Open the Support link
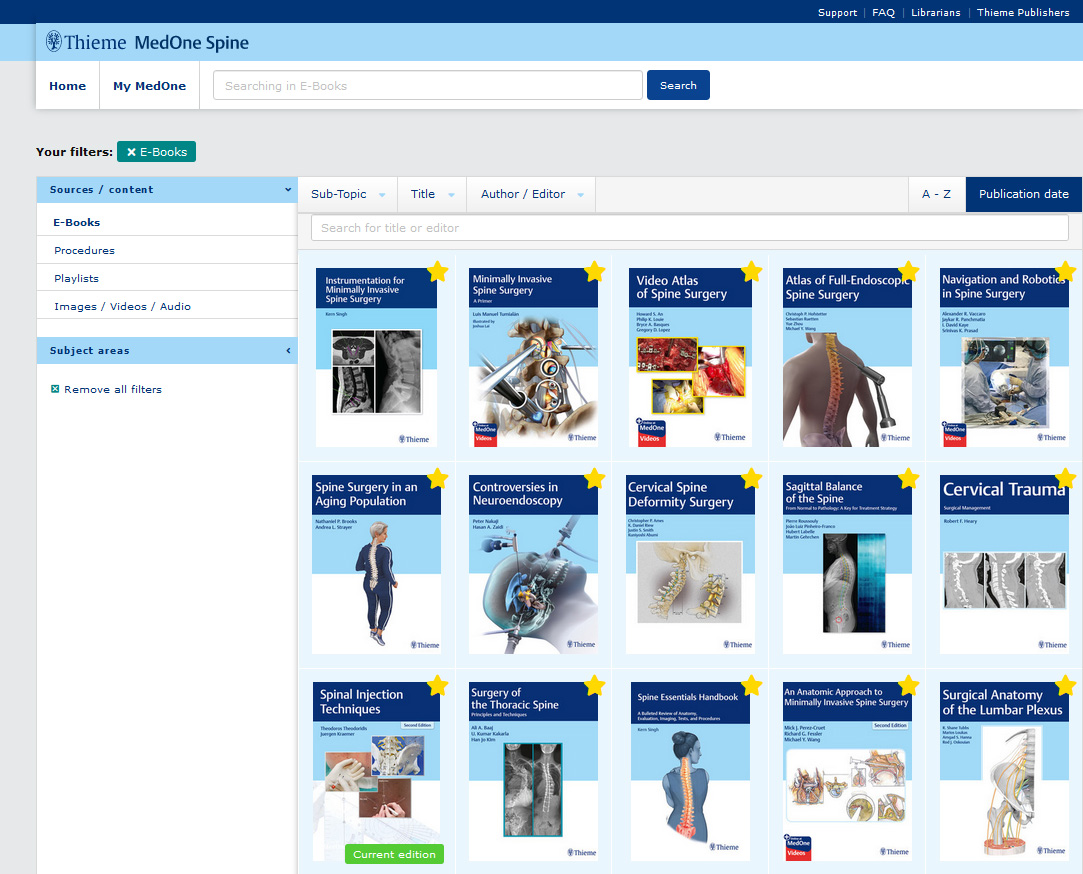The image size is (1083, 874). click(837, 12)
